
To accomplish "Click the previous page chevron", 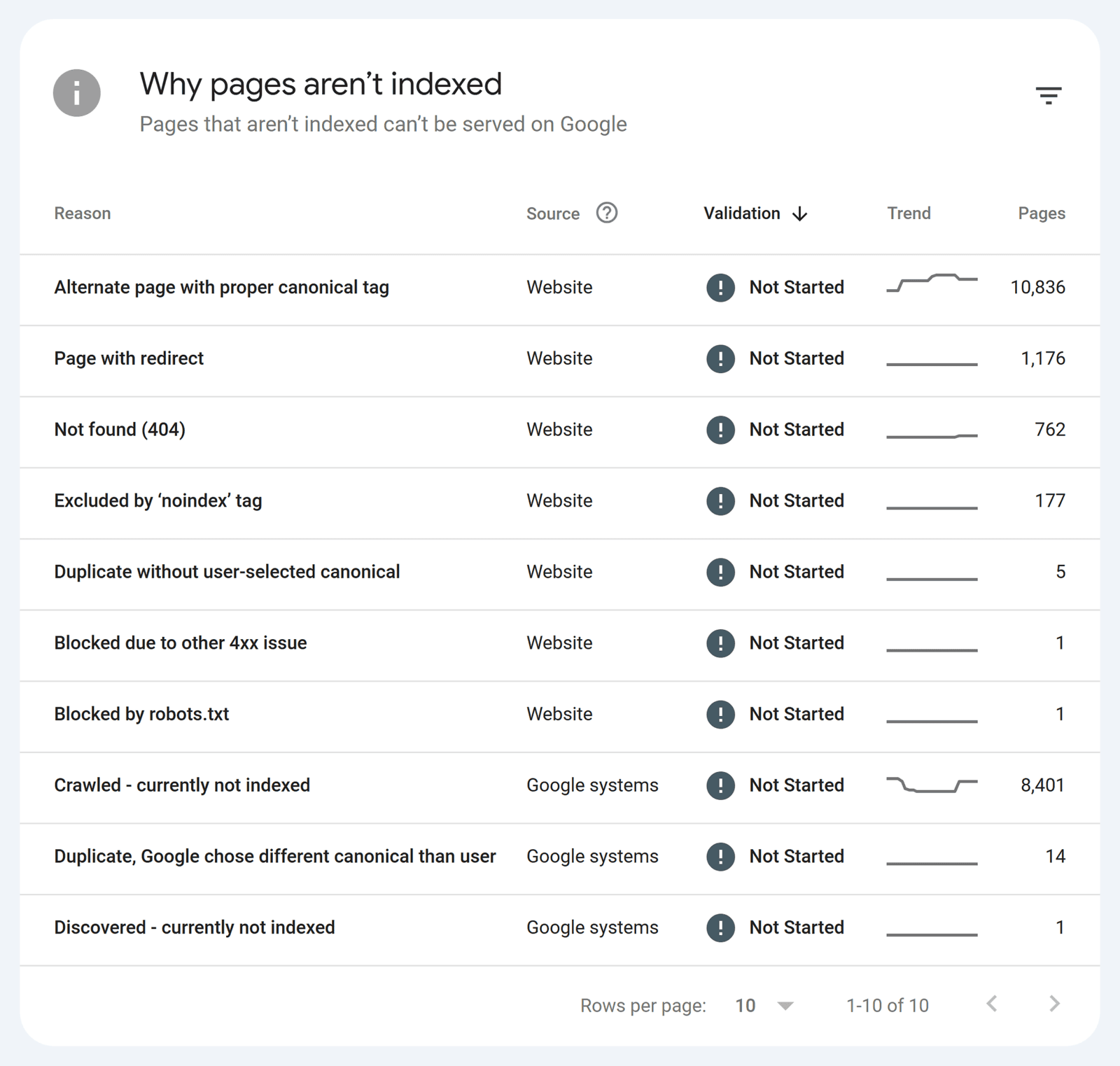I will [991, 1004].
